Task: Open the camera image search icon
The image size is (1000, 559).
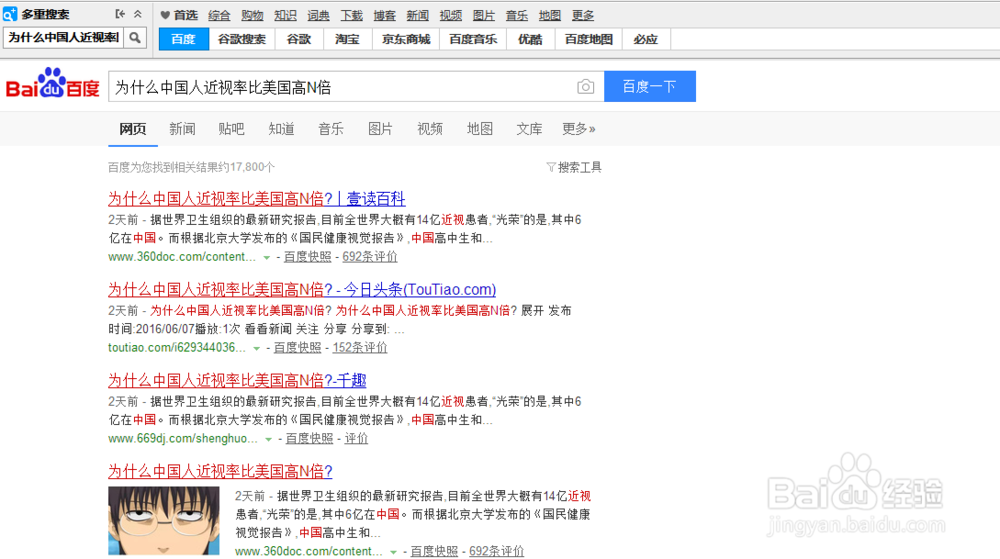Action: pyautogui.click(x=585, y=86)
